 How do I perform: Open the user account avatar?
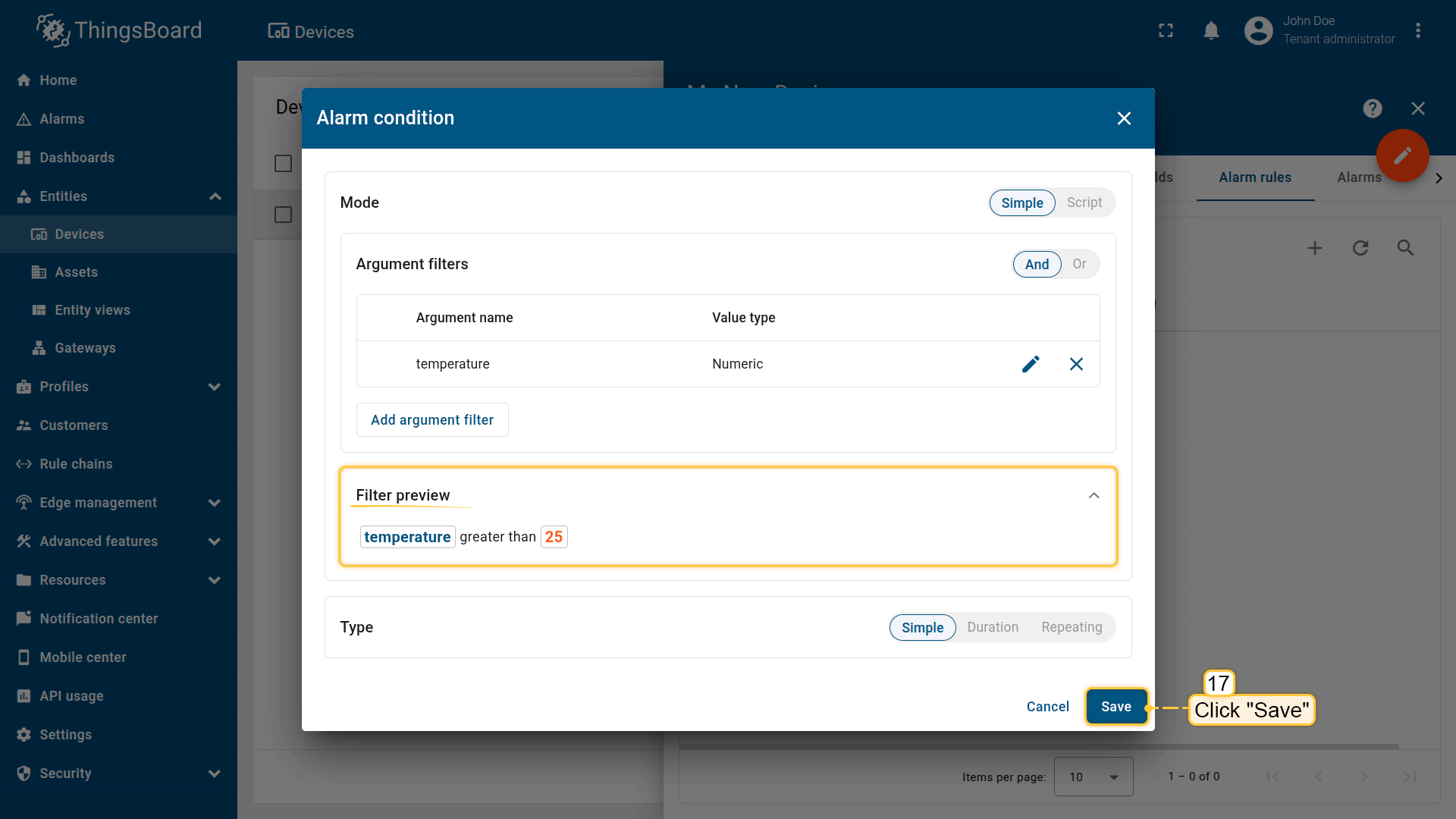(1258, 31)
